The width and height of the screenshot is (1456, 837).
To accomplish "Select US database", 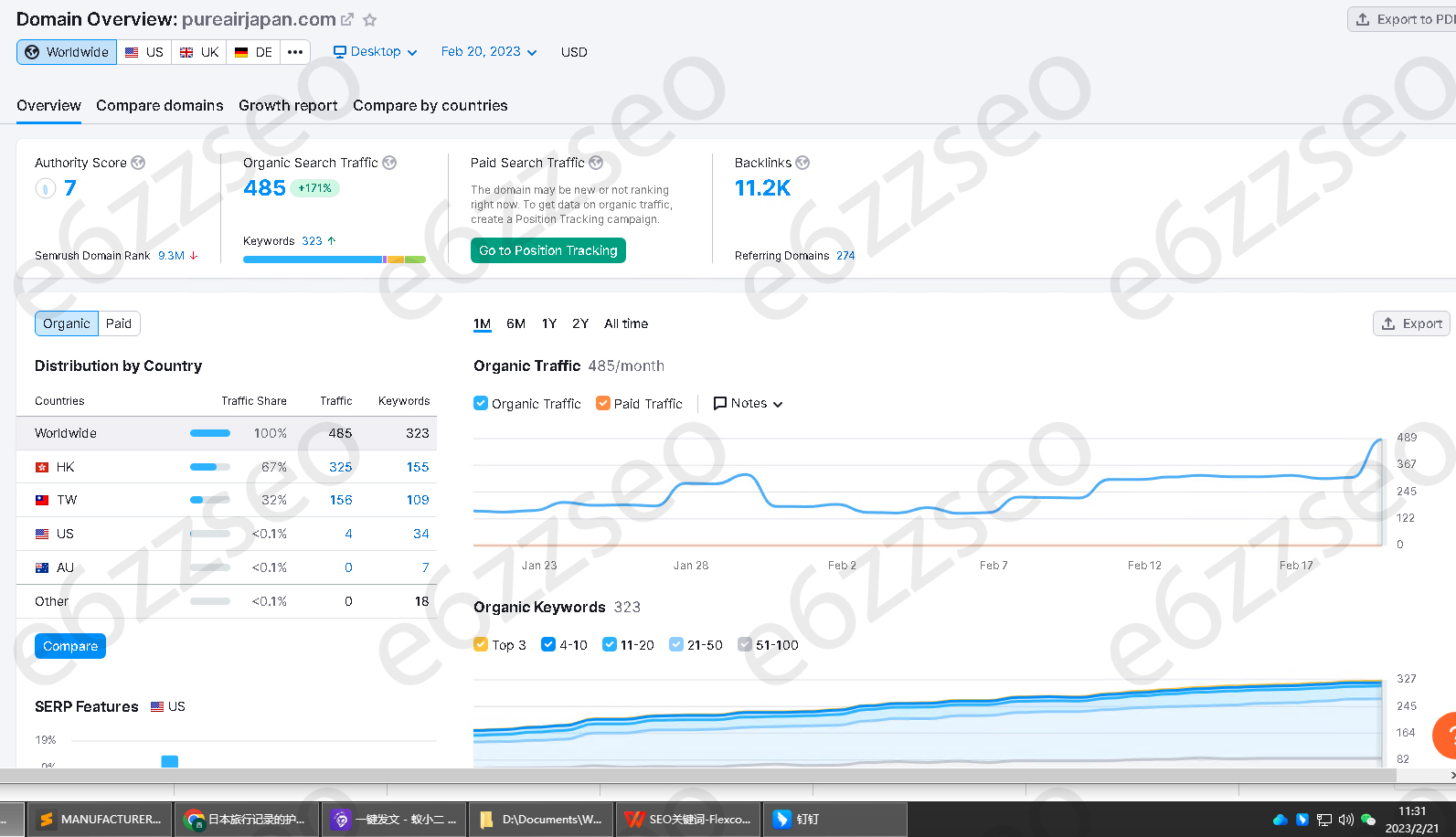I will click(144, 52).
